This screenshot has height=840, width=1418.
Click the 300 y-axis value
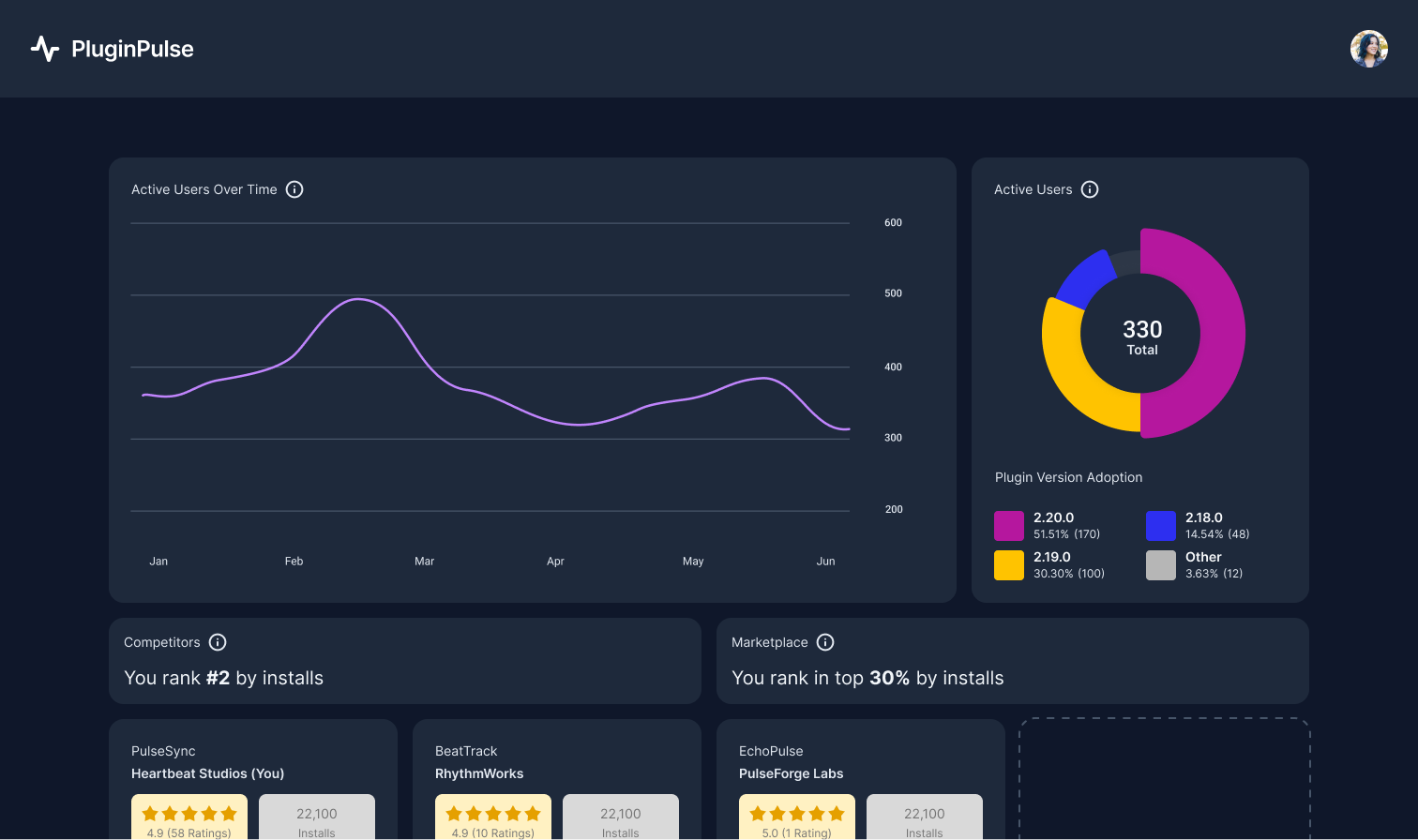pyautogui.click(x=893, y=438)
